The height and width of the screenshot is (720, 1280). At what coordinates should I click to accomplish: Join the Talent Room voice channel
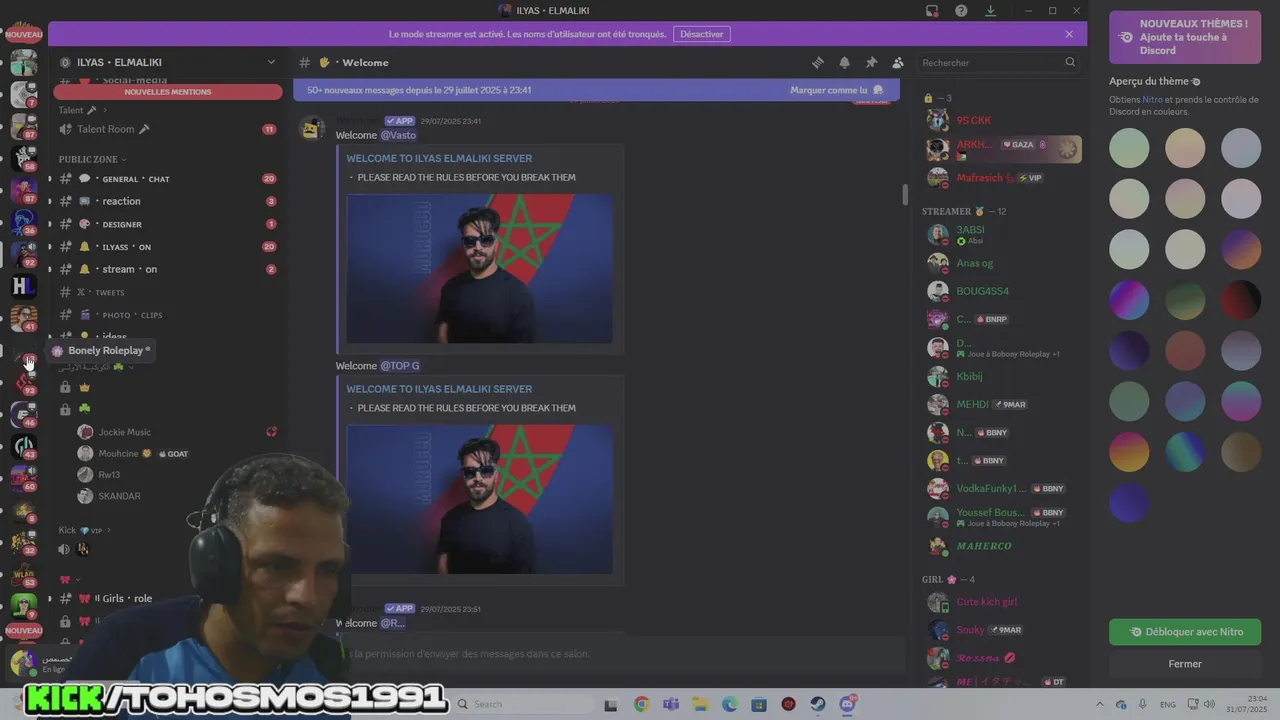[x=166, y=129]
